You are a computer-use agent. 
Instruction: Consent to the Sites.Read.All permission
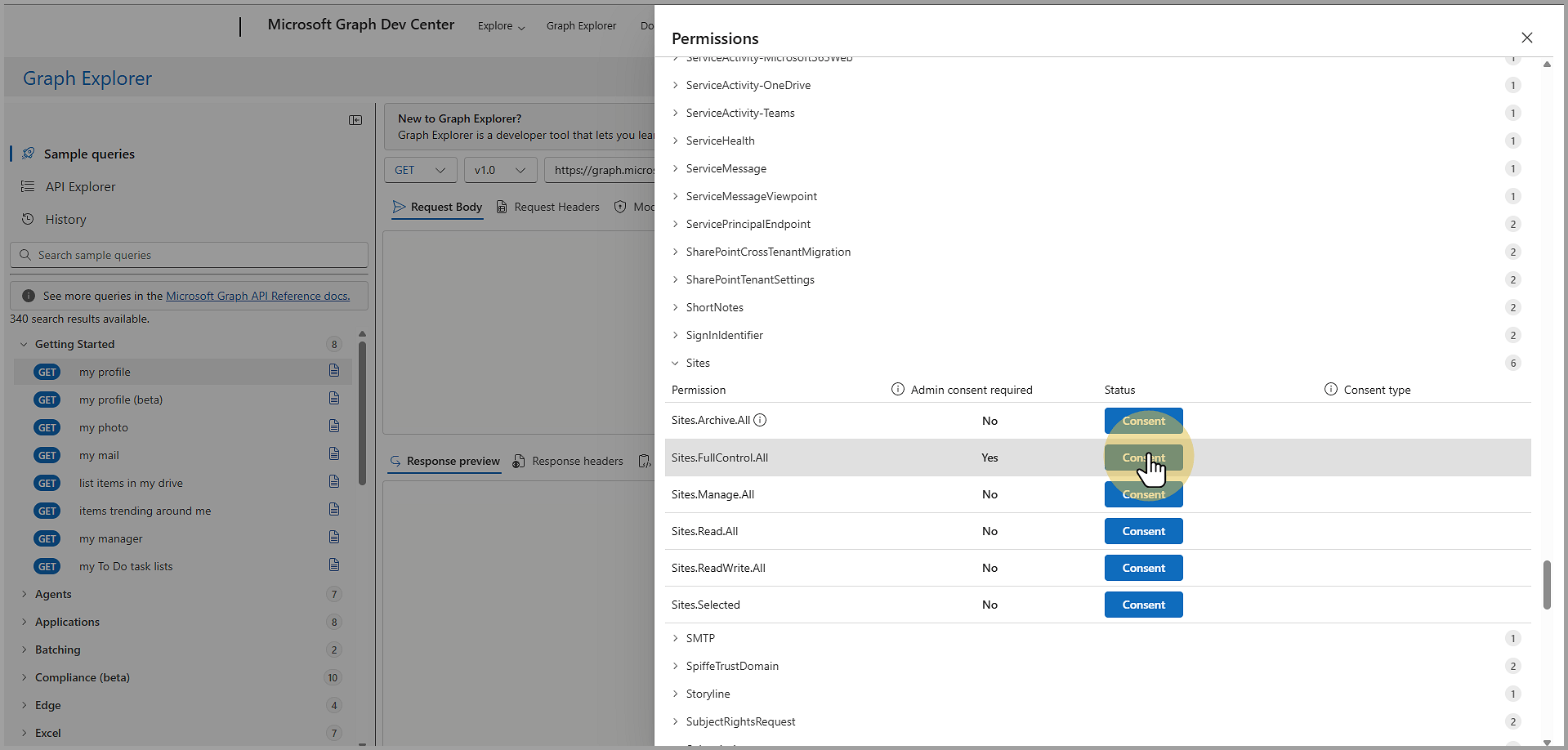[x=1143, y=531]
